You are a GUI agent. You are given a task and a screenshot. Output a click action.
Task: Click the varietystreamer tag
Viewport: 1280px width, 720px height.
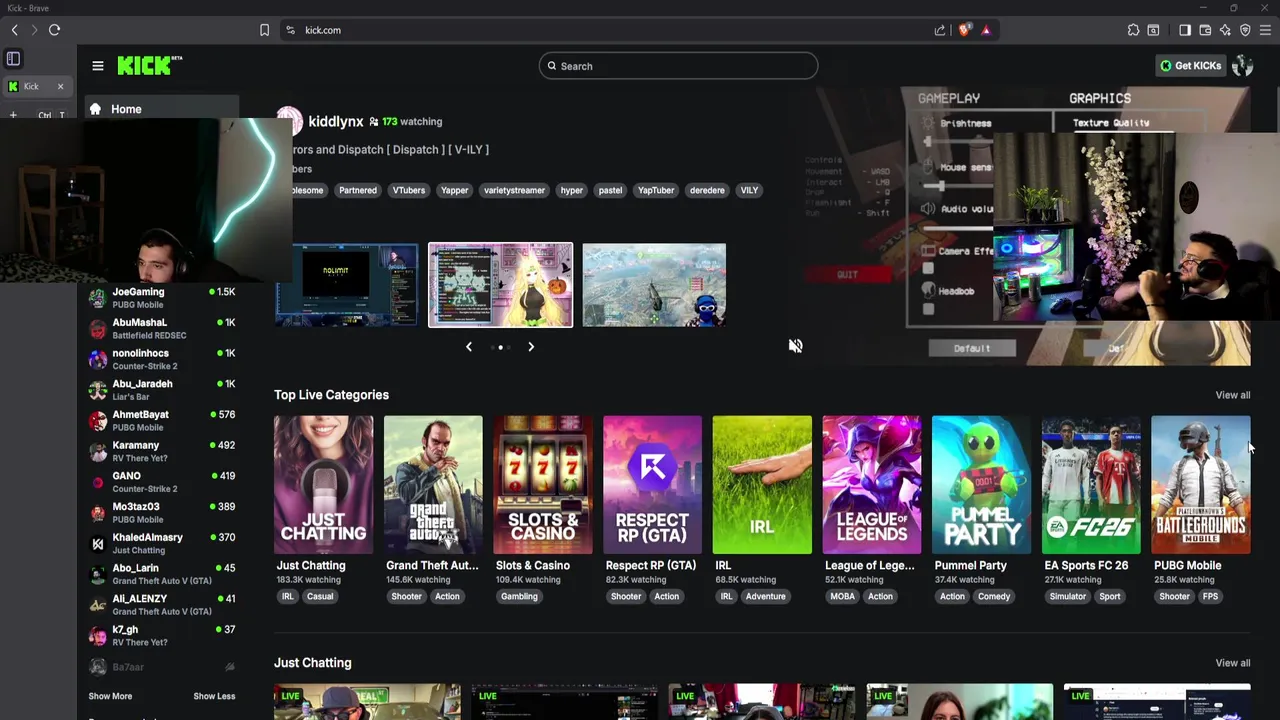[514, 190]
